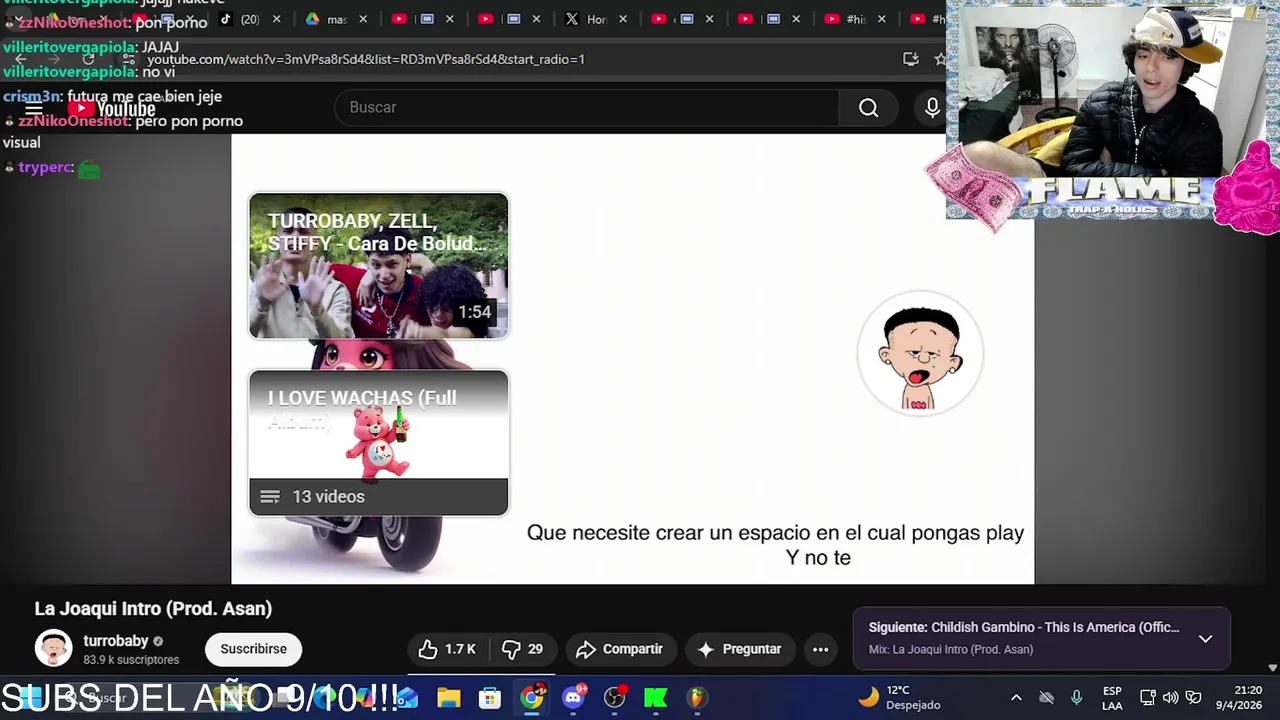1280x720 pixels.
Task: Open Microsoft Store from taskbar
Action: pyautogui.click(x=489, y=697)
